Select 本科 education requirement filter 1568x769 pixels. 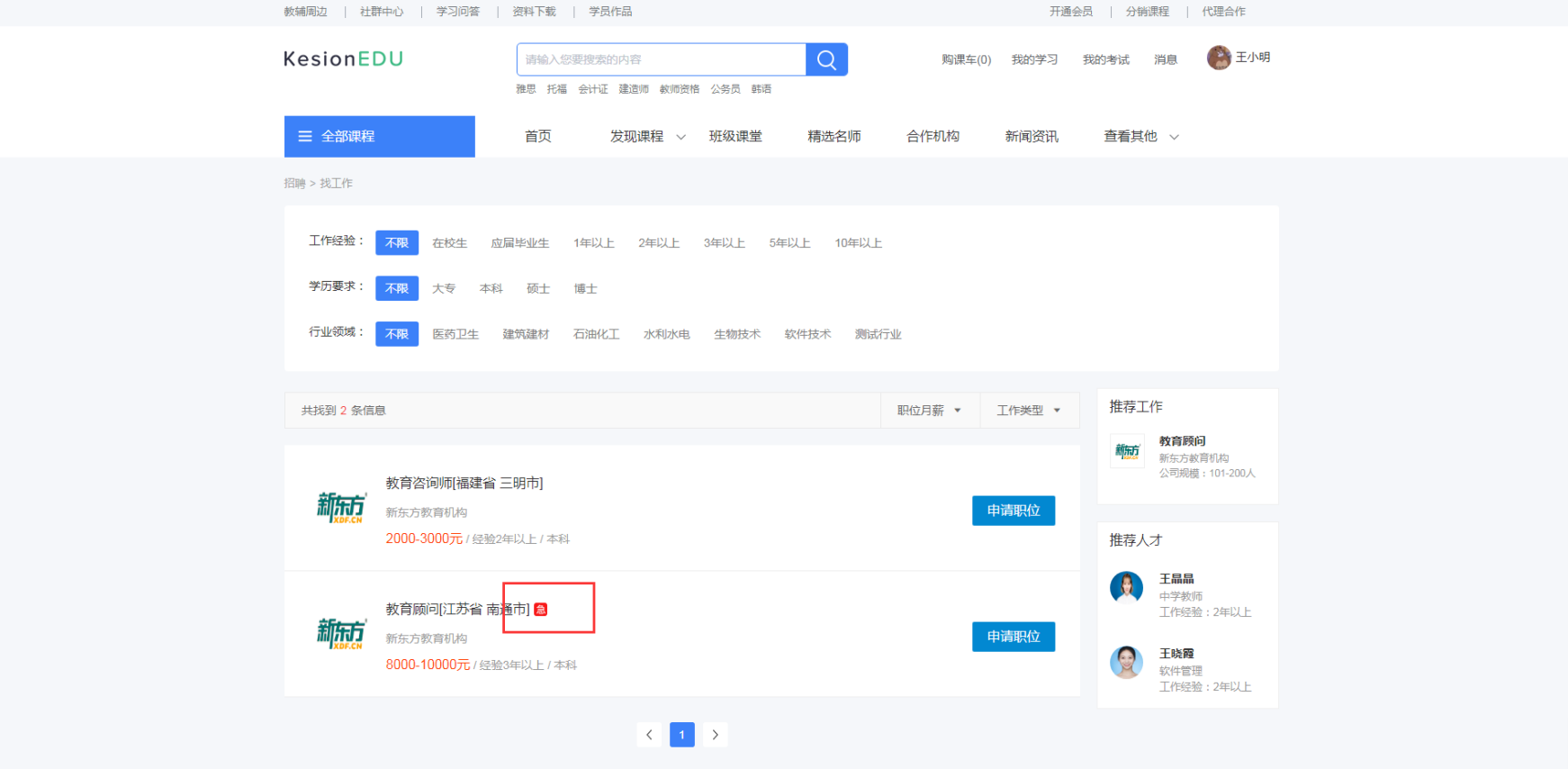[x=491, y=289]
